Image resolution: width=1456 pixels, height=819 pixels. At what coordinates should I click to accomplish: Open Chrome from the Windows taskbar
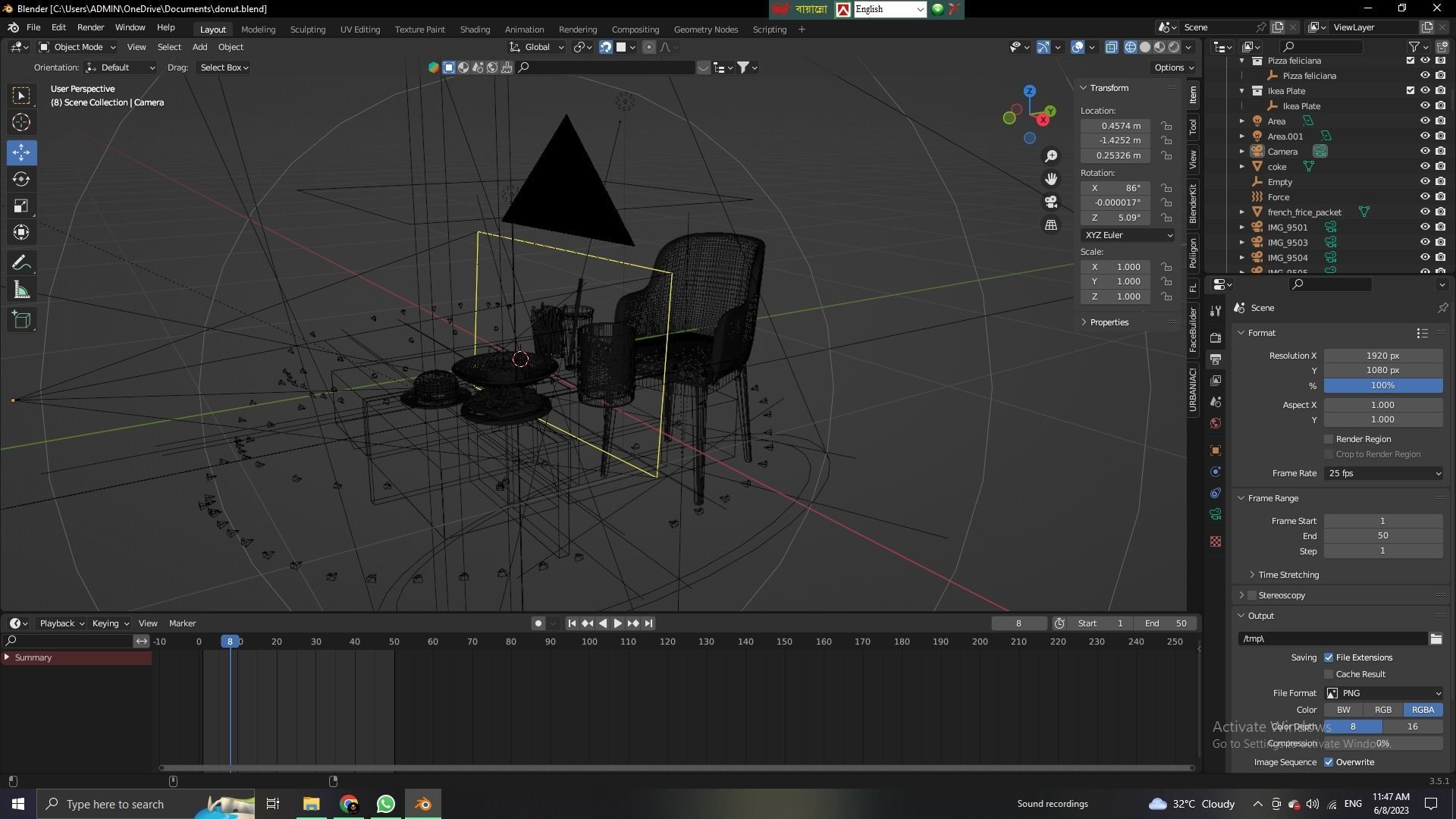tap(349, 804)
